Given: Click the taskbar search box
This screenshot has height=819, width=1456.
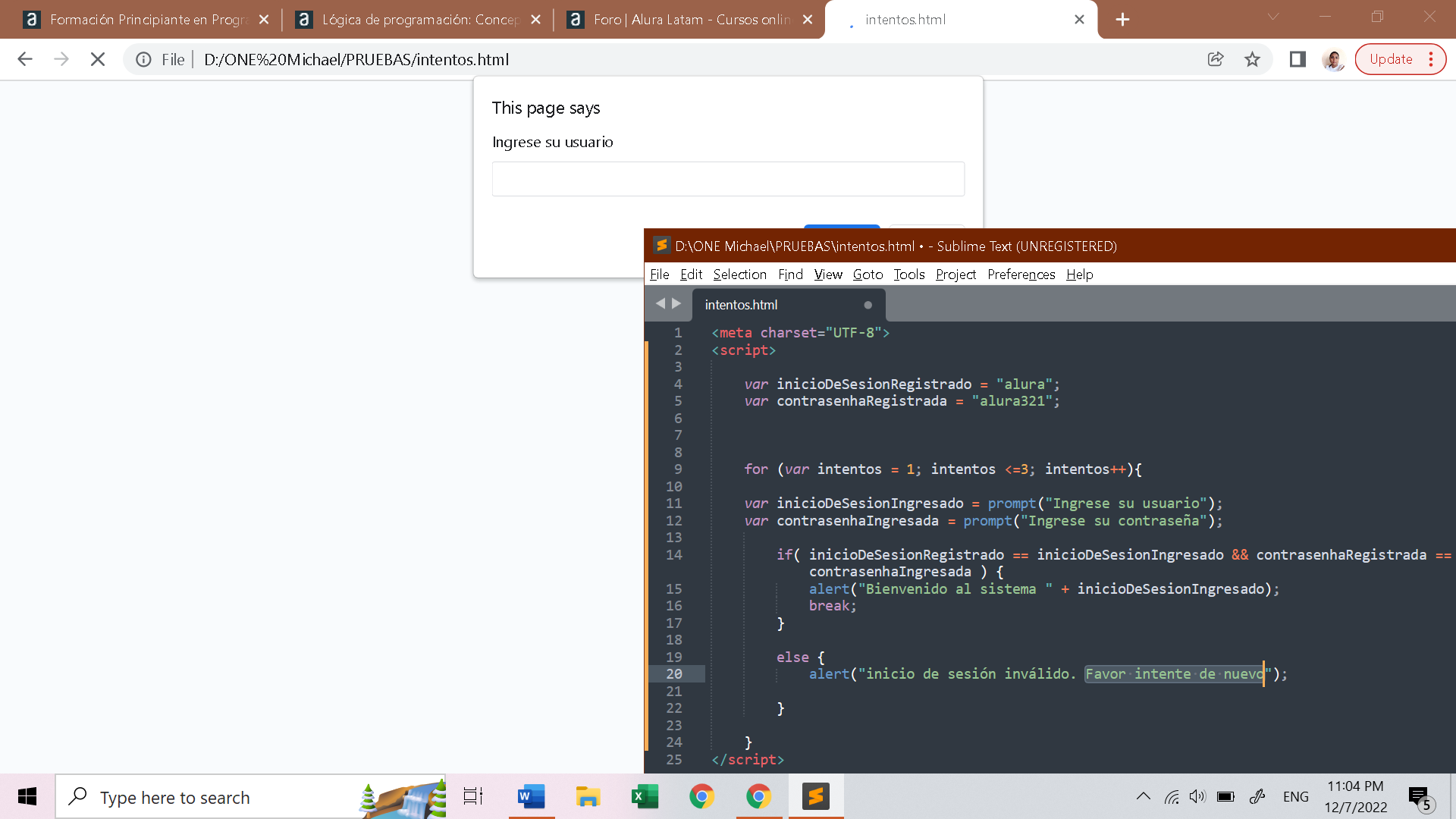Looking at the screenshot, I should 250,797.
